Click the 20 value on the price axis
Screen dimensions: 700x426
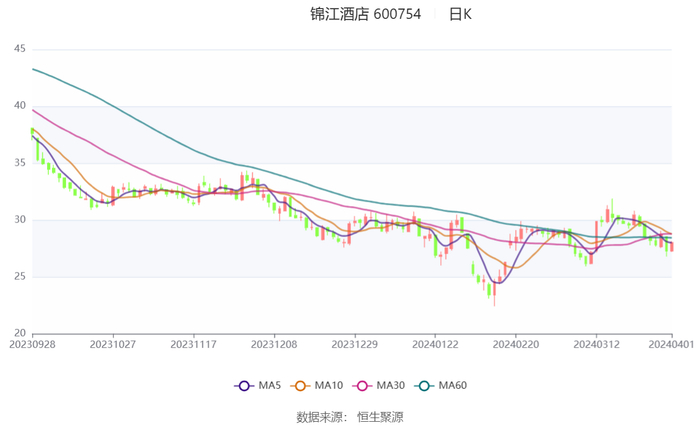coord(19,333)
